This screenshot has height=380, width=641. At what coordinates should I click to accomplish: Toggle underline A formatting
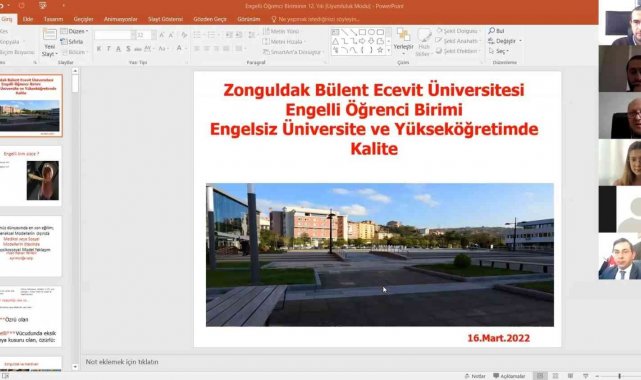118,49
